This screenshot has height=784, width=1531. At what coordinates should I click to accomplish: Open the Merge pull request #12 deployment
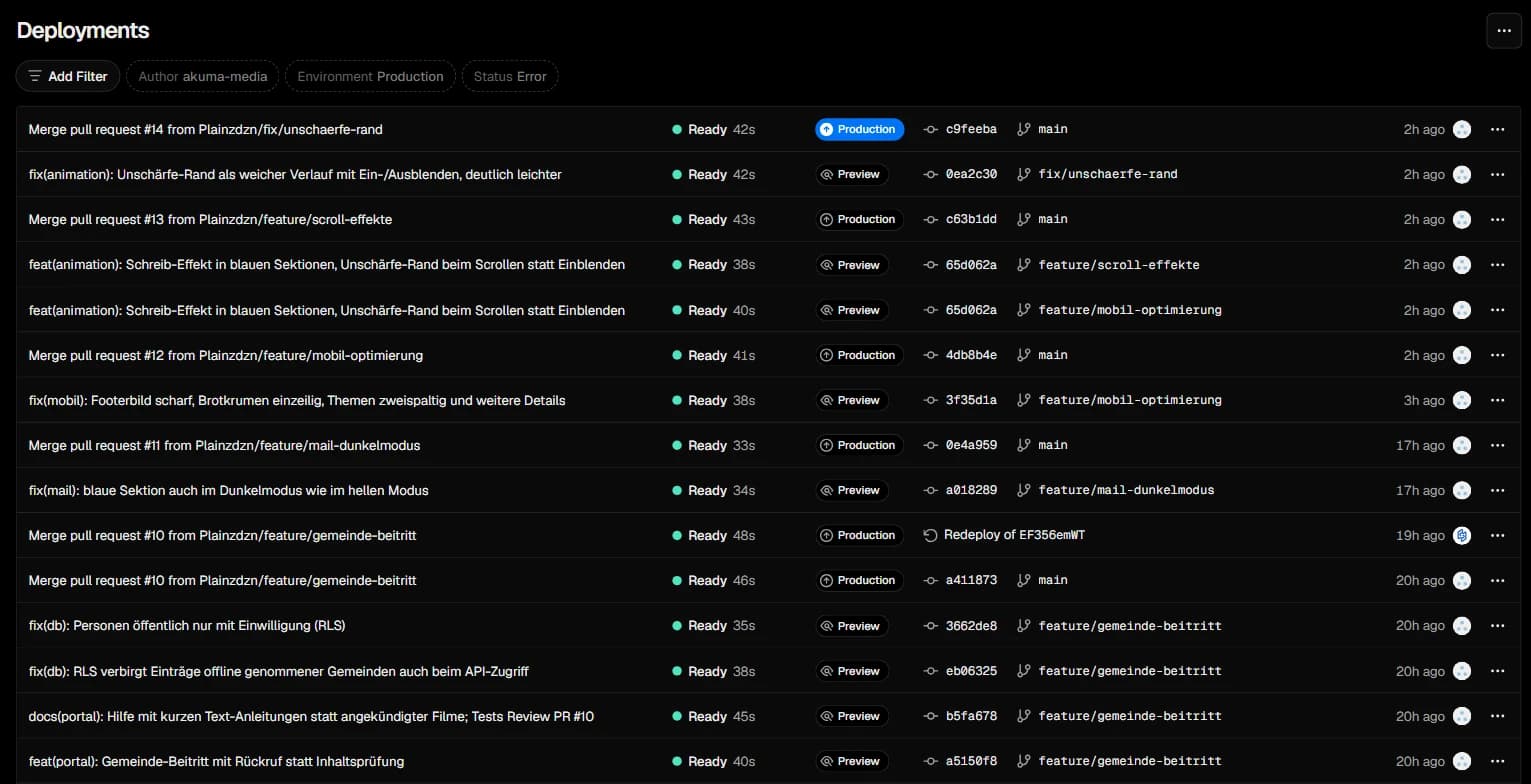[x=225, y=355]
